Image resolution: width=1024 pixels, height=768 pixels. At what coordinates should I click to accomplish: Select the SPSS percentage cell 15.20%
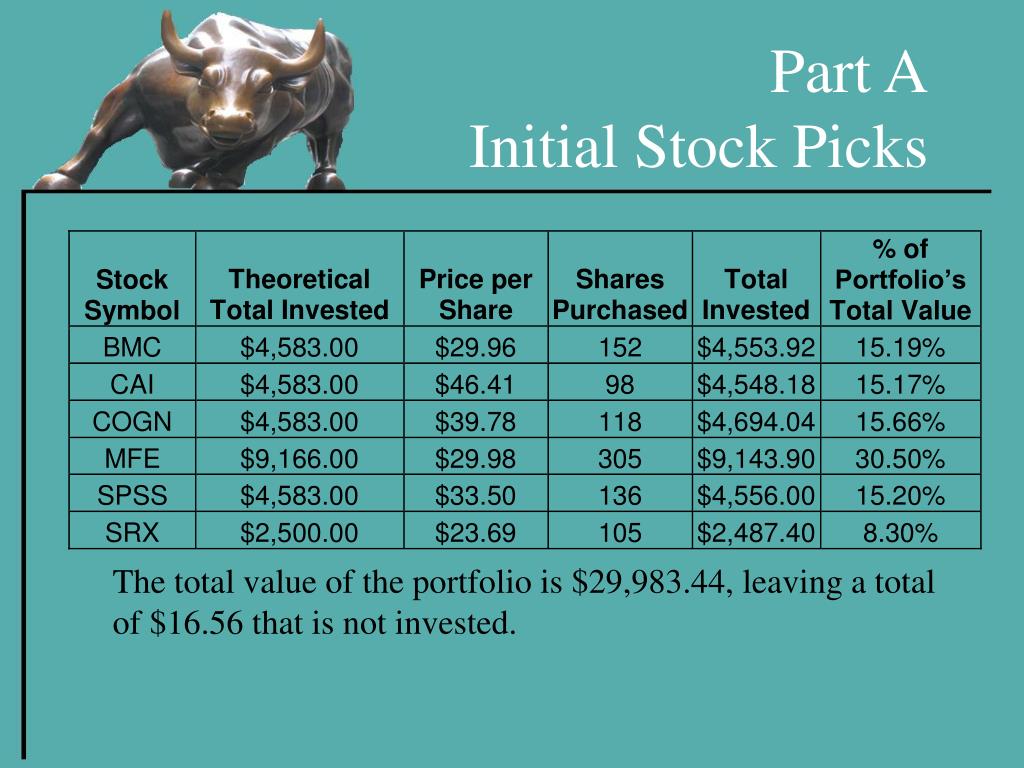pos(901,494)
